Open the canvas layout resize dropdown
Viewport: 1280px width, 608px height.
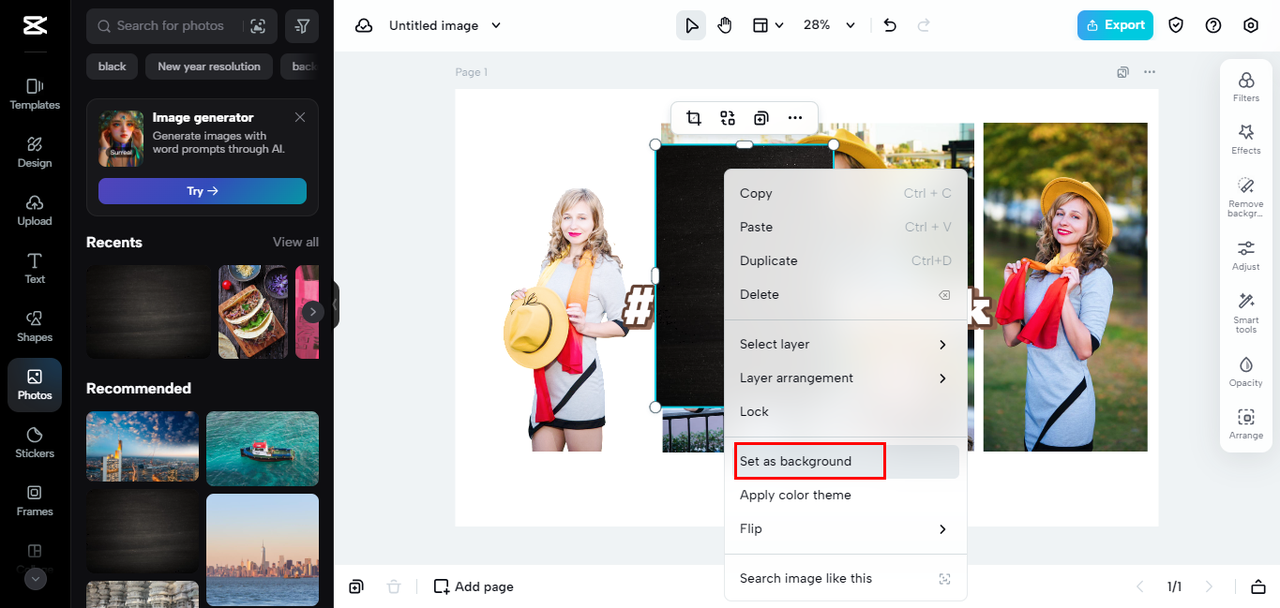coord(767,26)
